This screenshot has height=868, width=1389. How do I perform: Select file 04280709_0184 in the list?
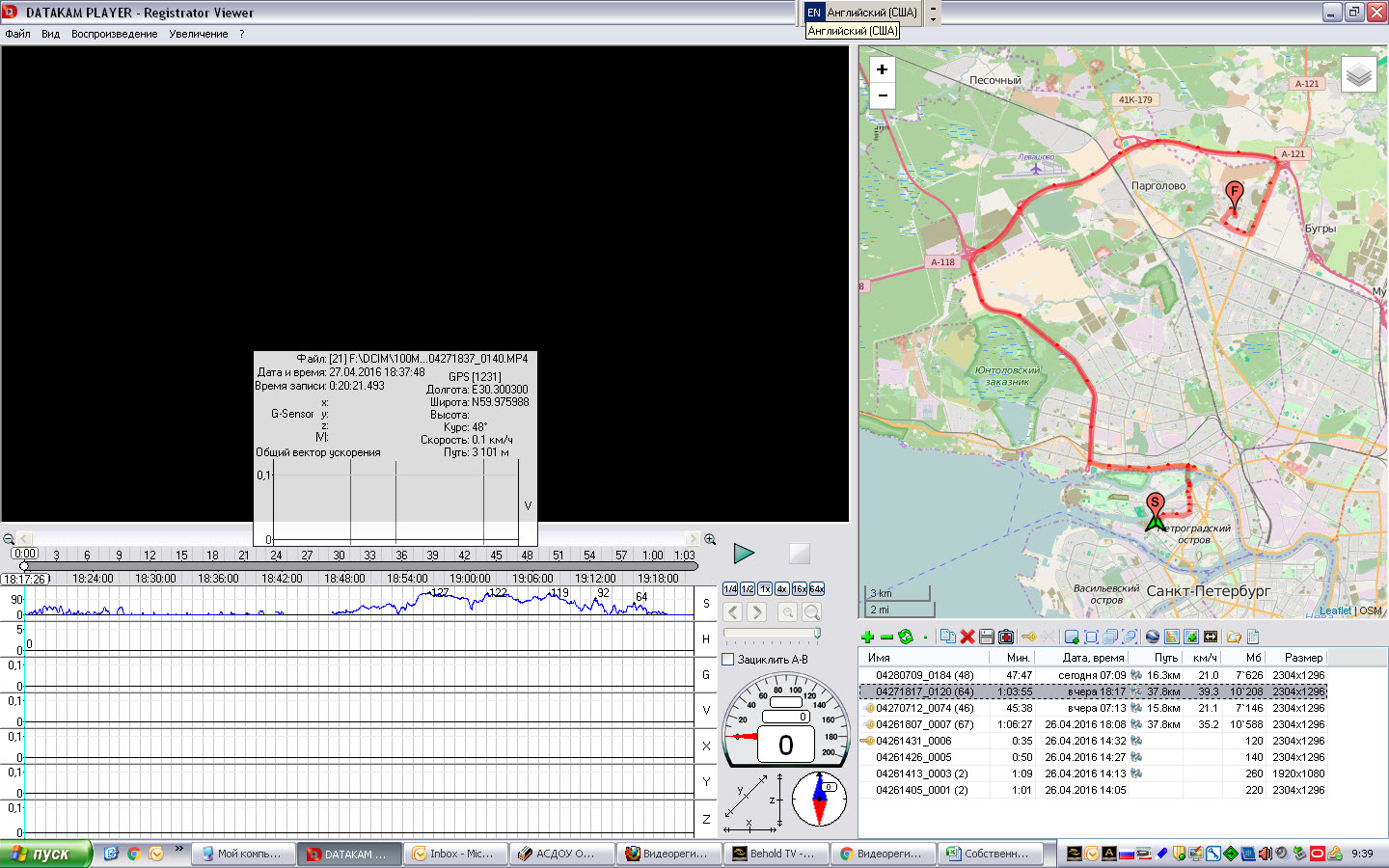point(924,675)
